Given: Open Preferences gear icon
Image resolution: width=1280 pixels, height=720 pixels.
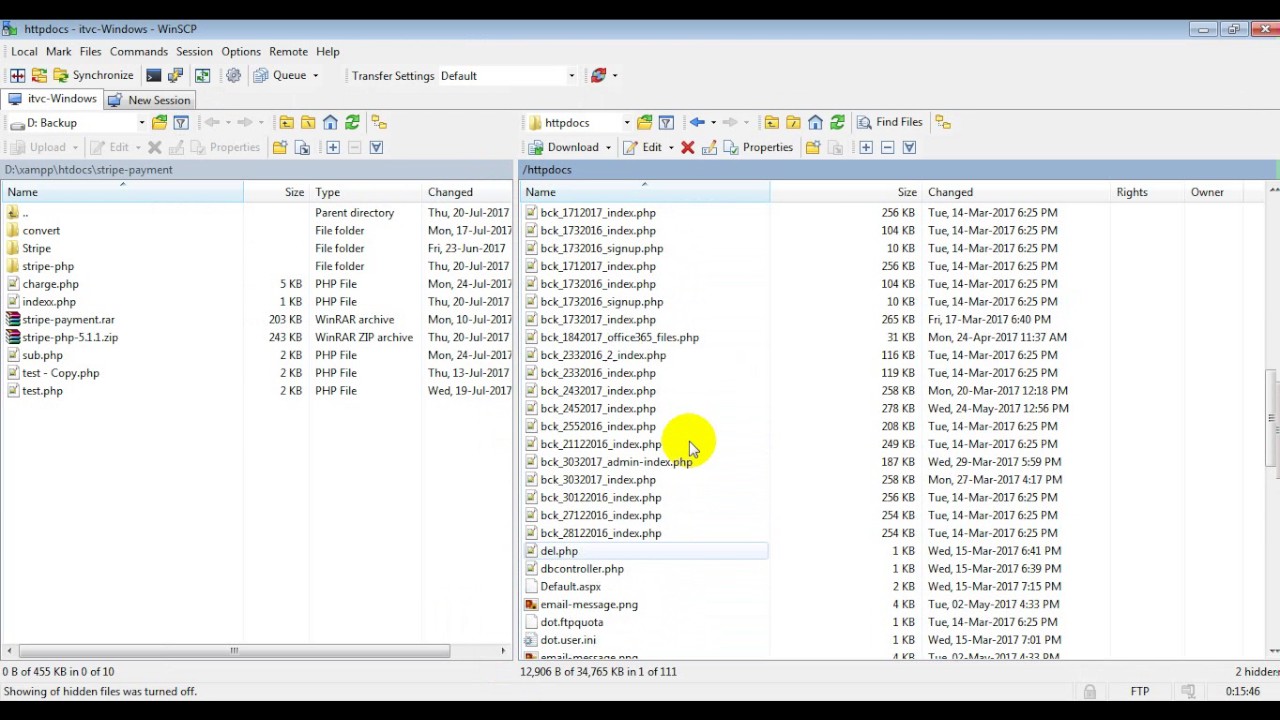Looking at the screenshot, I should pos(233,75).
